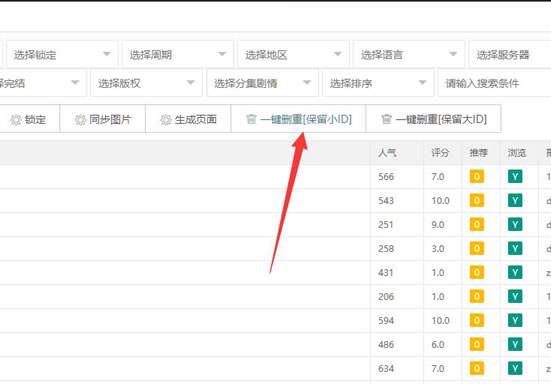Viewport: 551px width, 384px height.
Task: Click the 评分 column header
Action: click(440, 153)
